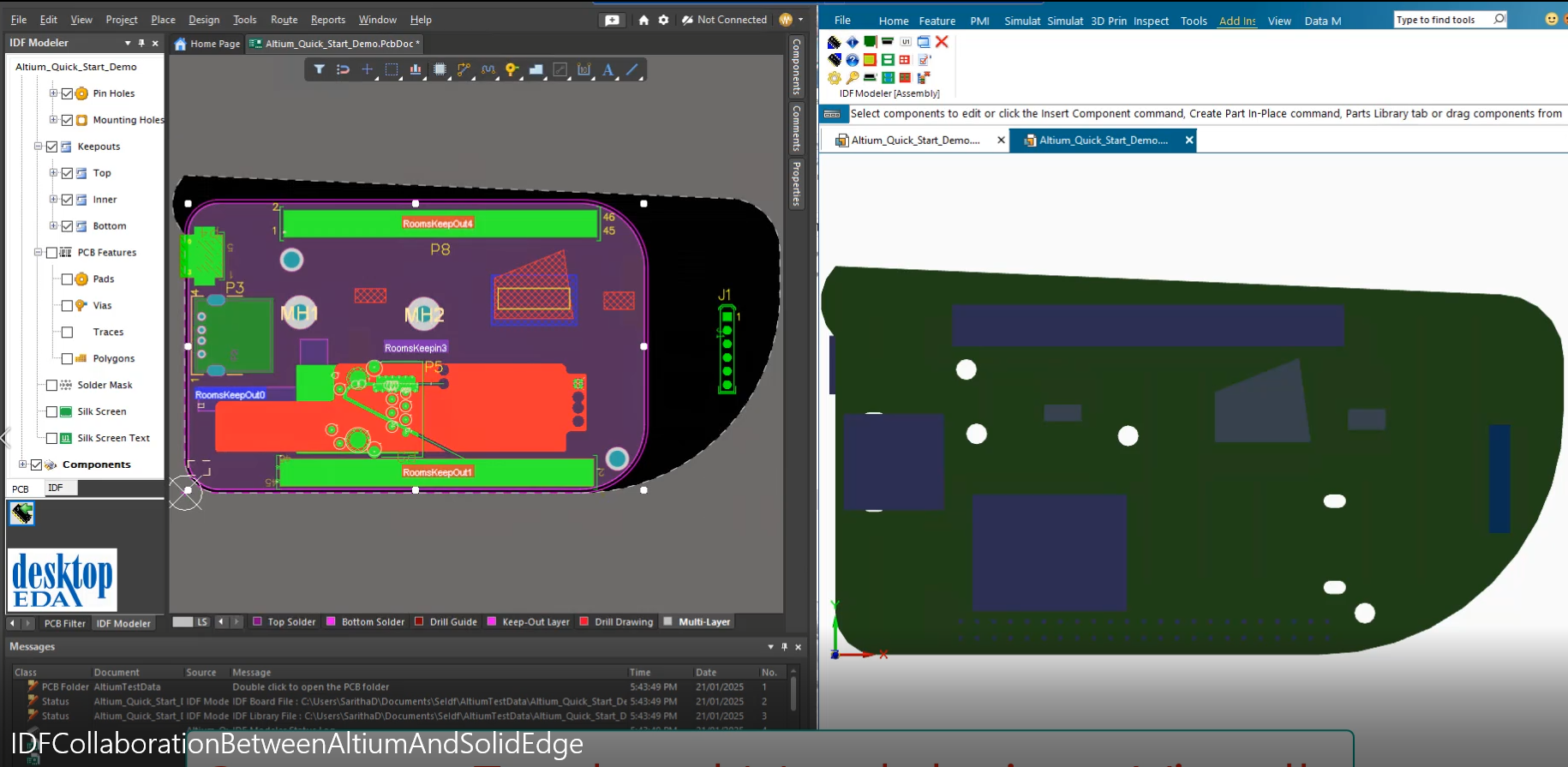Screen dimensions: 1568x767
Task: Expand the Mounting Holes tree node
Action: click(x=53, y=119)
